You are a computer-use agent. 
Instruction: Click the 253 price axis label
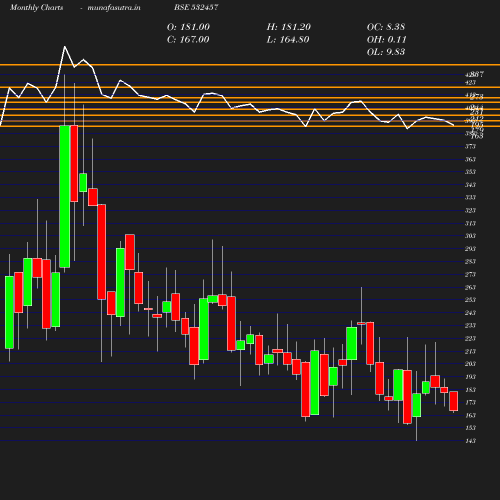(470, 300)
